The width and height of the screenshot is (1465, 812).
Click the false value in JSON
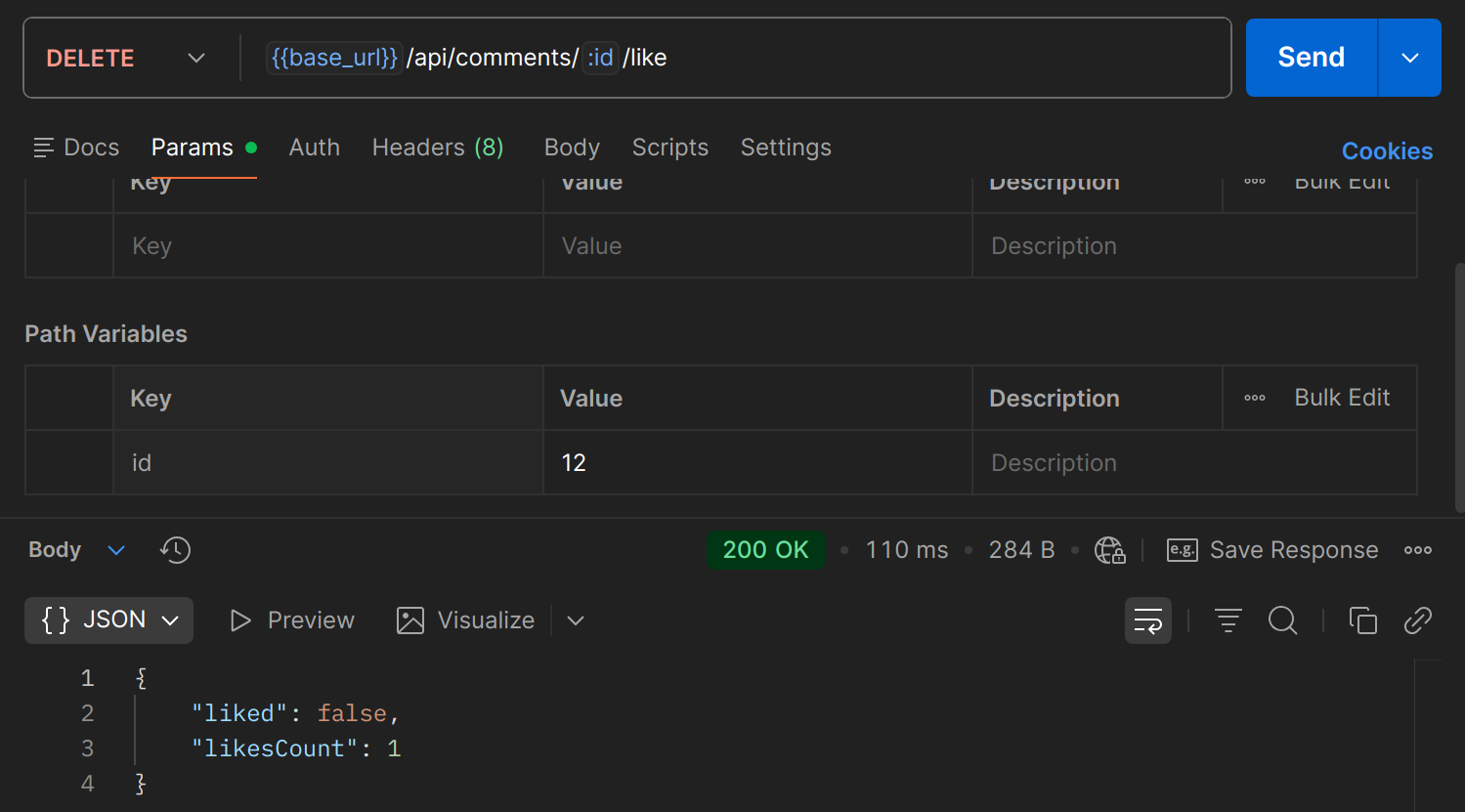pos(352,713)
